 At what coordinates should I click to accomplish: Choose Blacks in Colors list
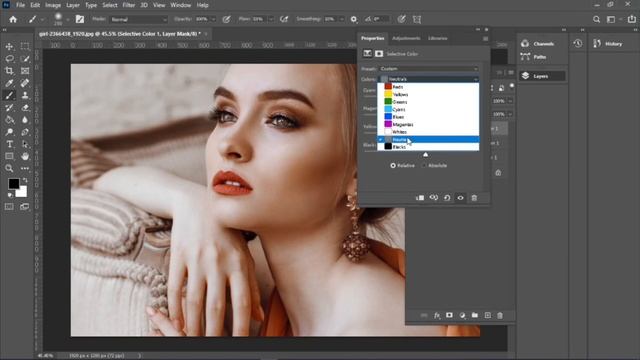428,147
